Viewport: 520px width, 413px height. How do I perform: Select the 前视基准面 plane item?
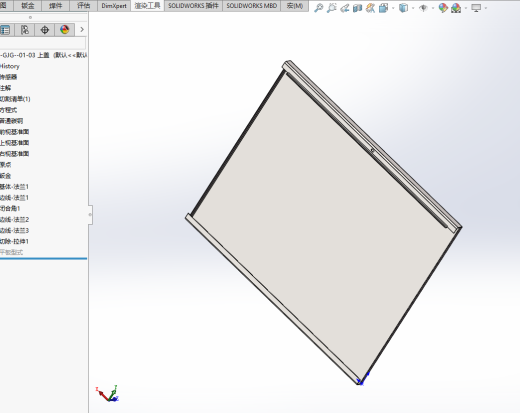click(x=15, y=132)
